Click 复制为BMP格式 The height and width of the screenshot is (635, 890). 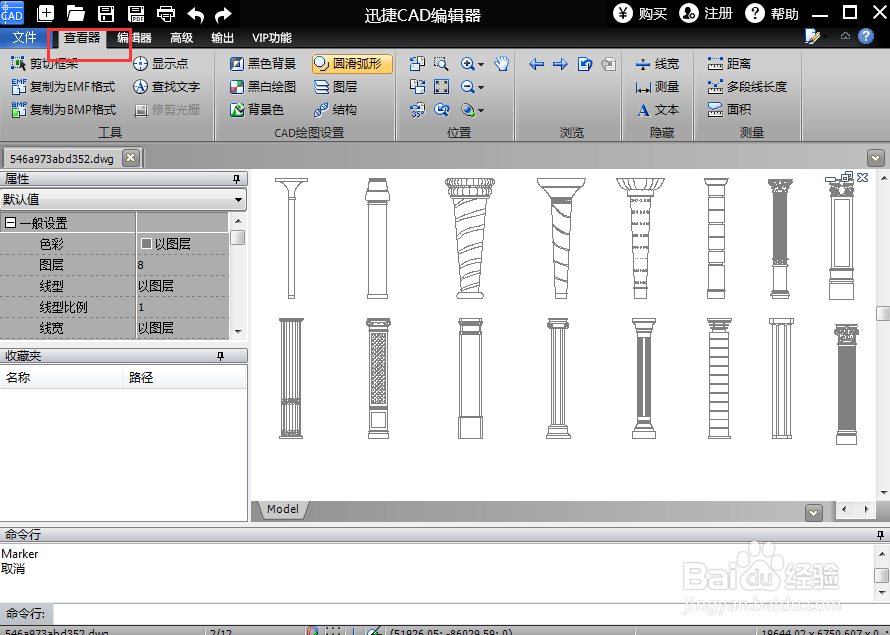64,110
